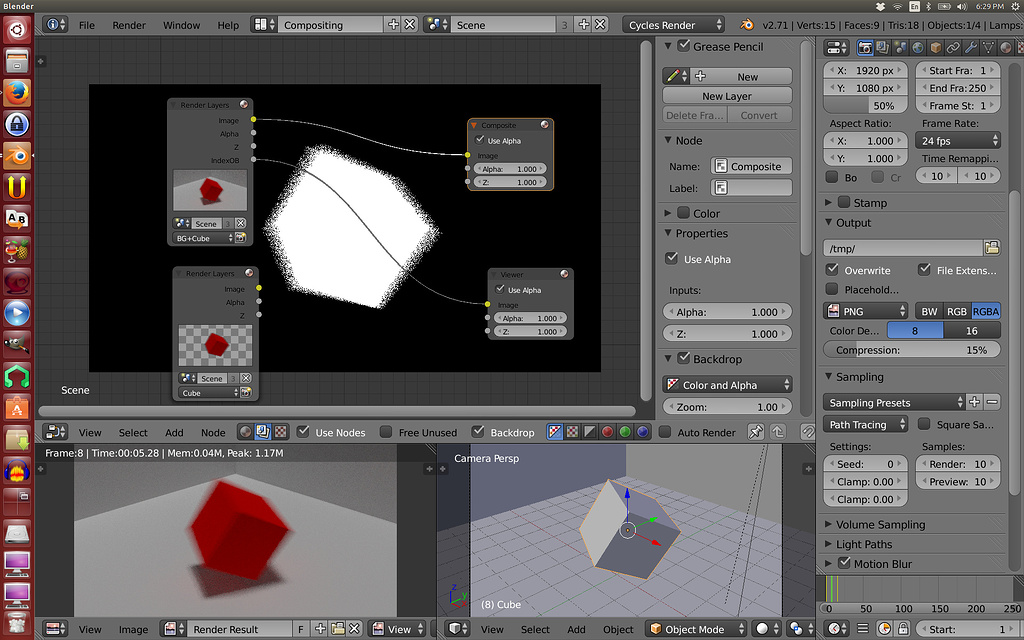Open image file folder icon in image editor
This screenshot has width=1024, height=640.
click(x=338, y=629)
